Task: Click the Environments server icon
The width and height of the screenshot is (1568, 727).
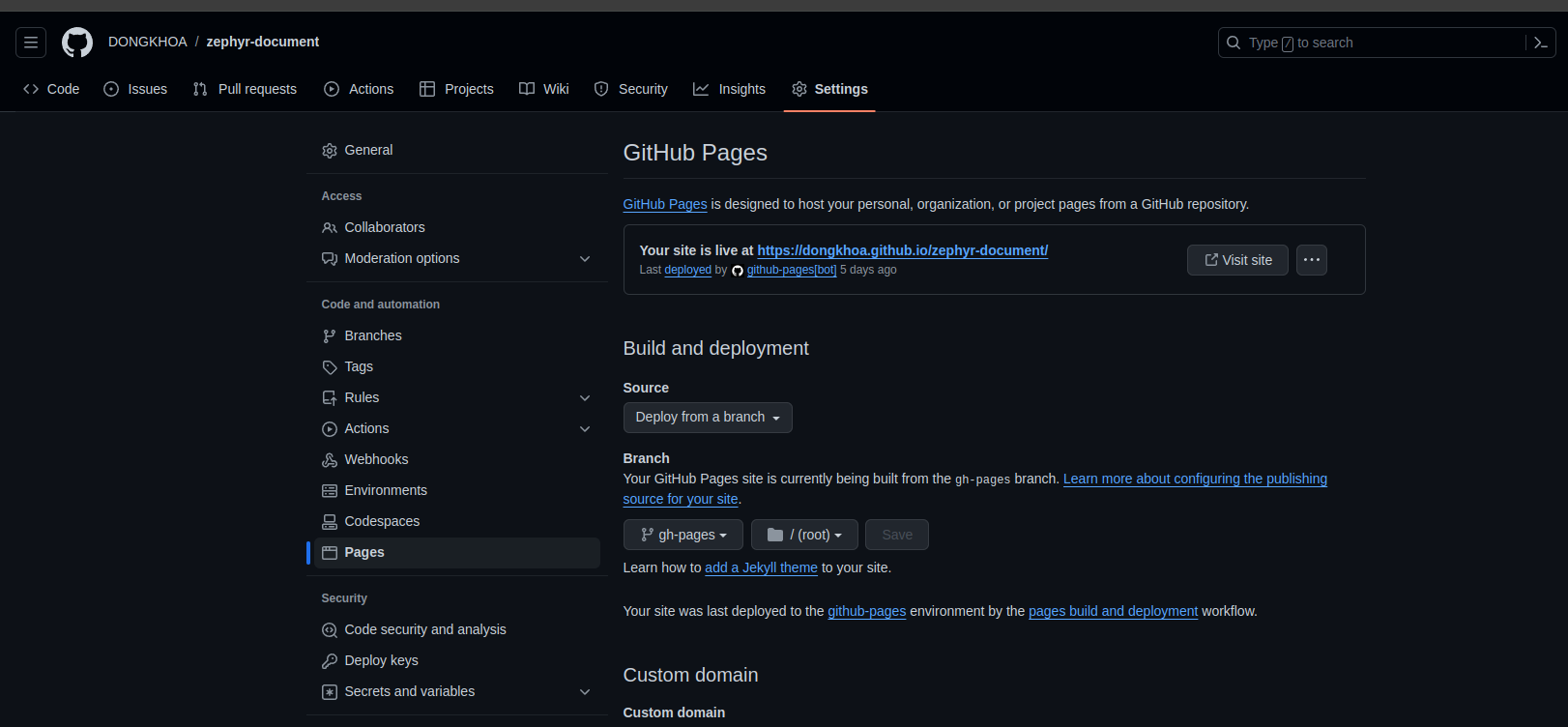Action: [x=330, y=491]
